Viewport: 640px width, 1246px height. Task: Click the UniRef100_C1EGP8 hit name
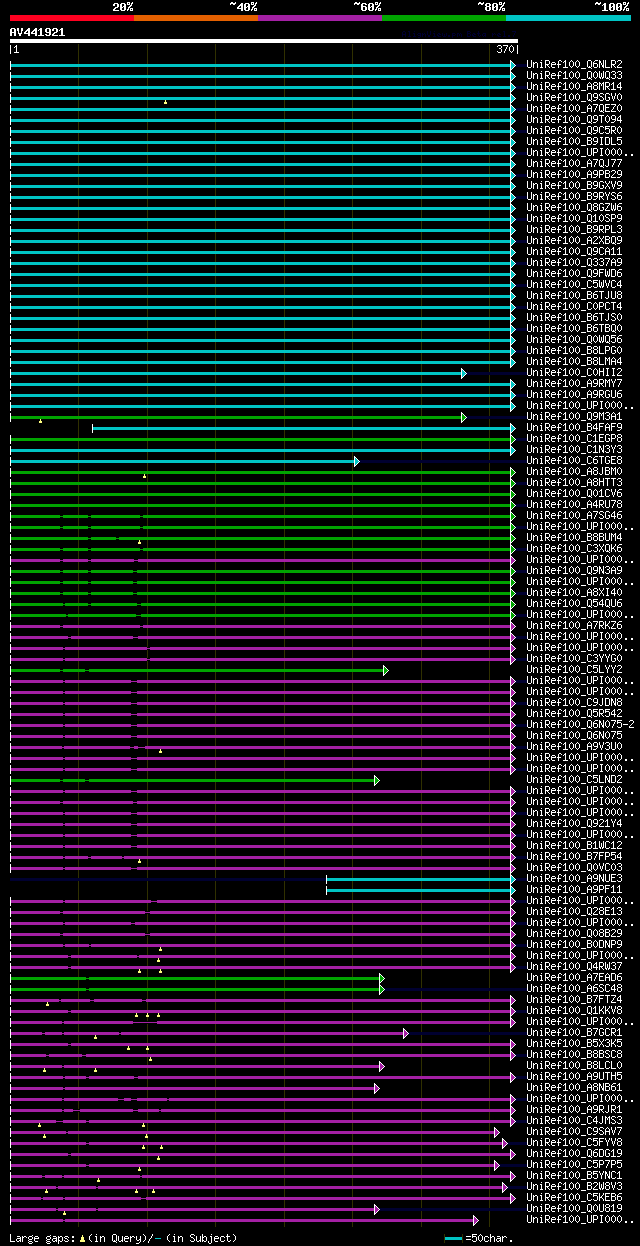[574, 439]
